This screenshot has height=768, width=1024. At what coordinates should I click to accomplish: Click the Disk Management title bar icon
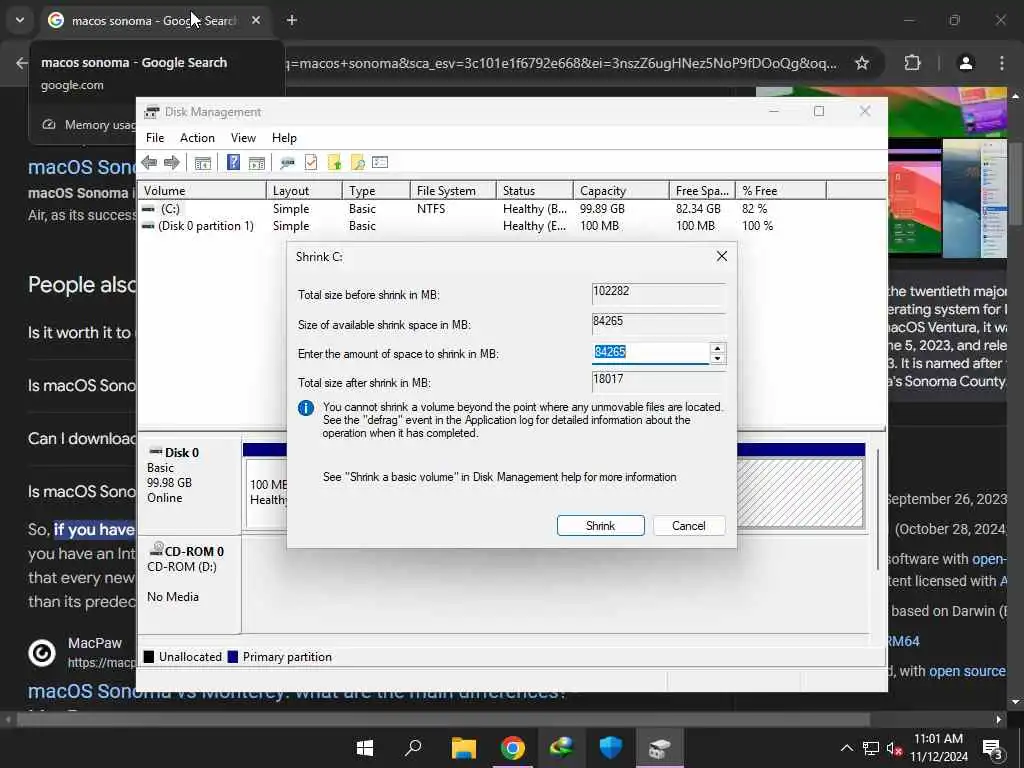tap(152, 112)
